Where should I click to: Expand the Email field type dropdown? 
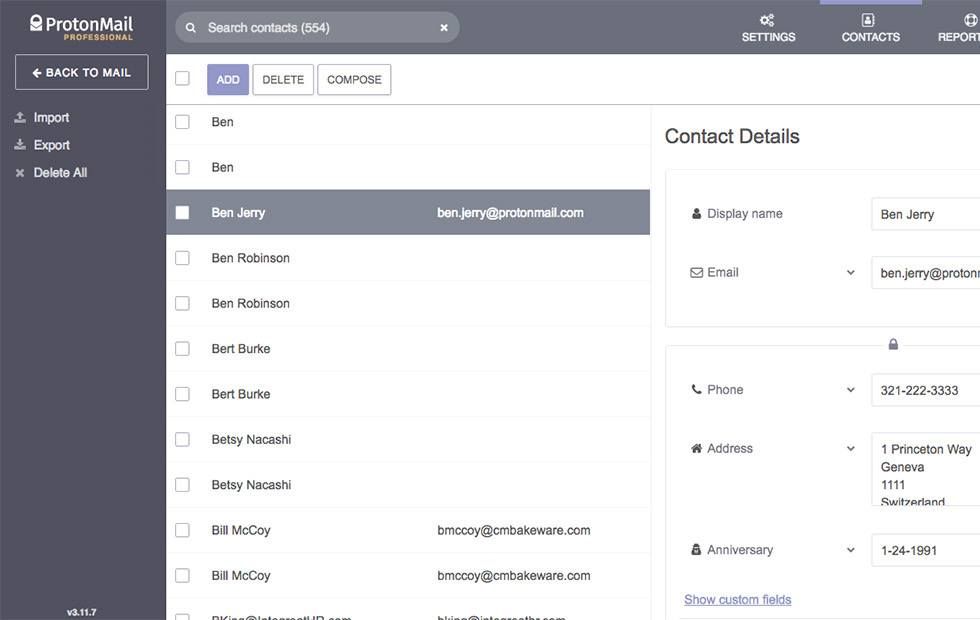(851, 273)
